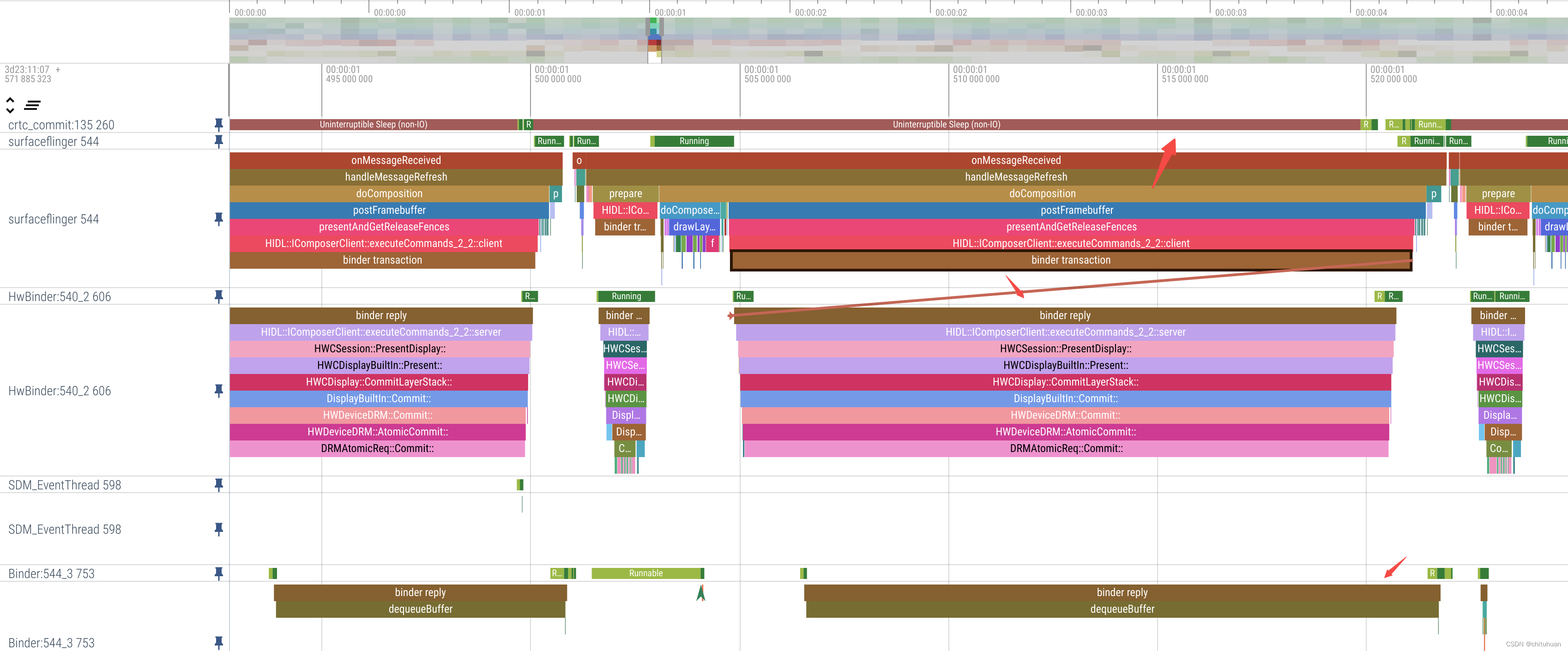Unpin SDM_EventThread 598 scheduling track
Image resolution: width=1568 pixels, height=651 pixels.
pos(218,485)
